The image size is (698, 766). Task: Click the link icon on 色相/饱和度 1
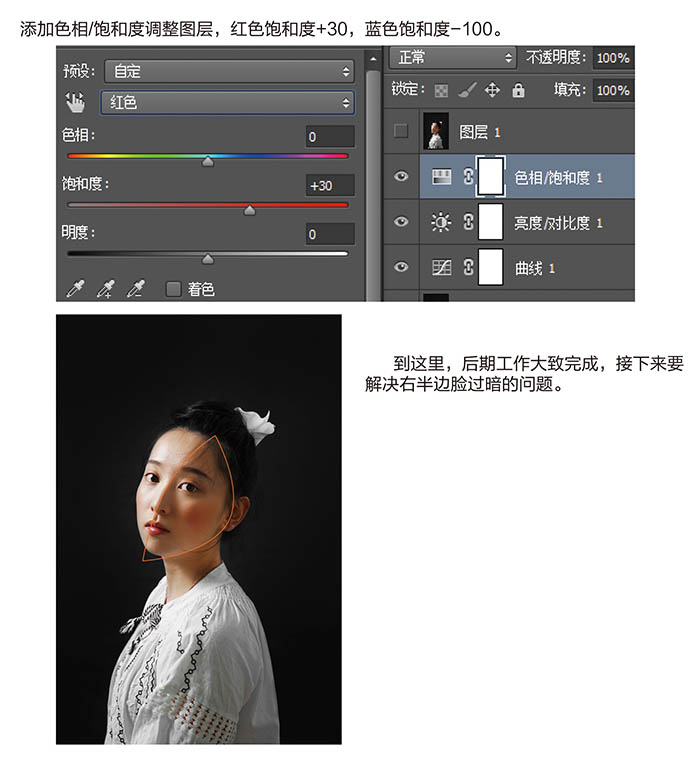(x=468, y=176)
